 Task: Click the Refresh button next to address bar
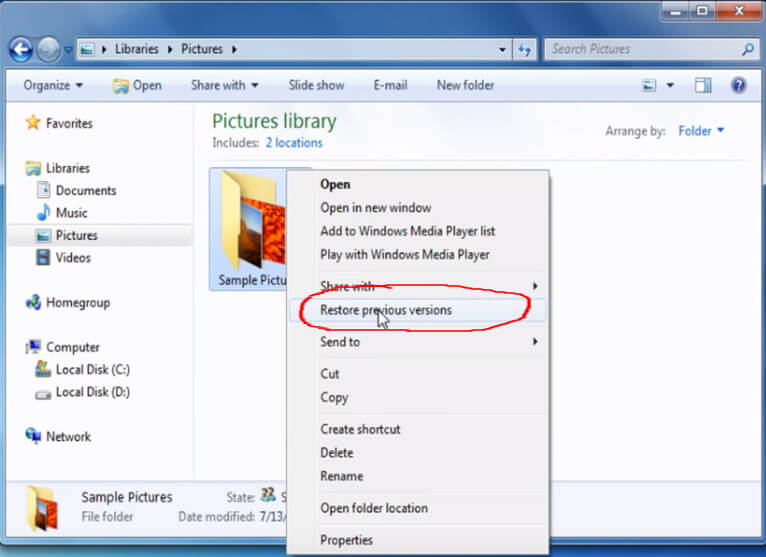pos(525,49)
